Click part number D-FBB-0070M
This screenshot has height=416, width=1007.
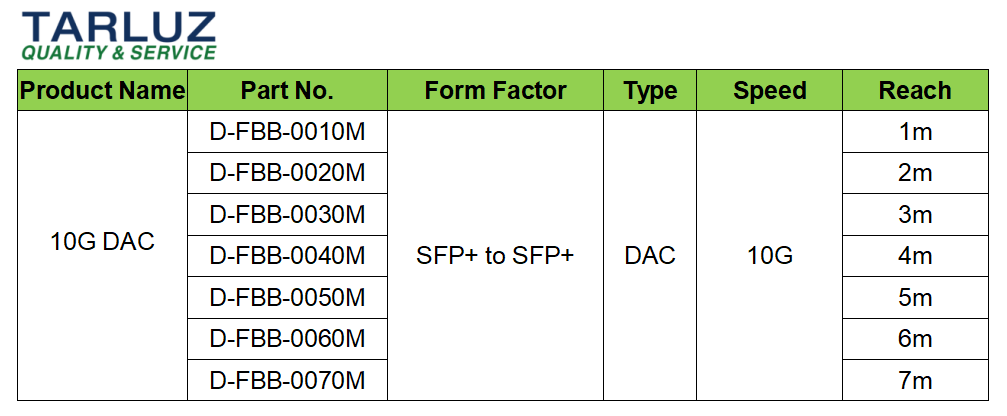287,381
